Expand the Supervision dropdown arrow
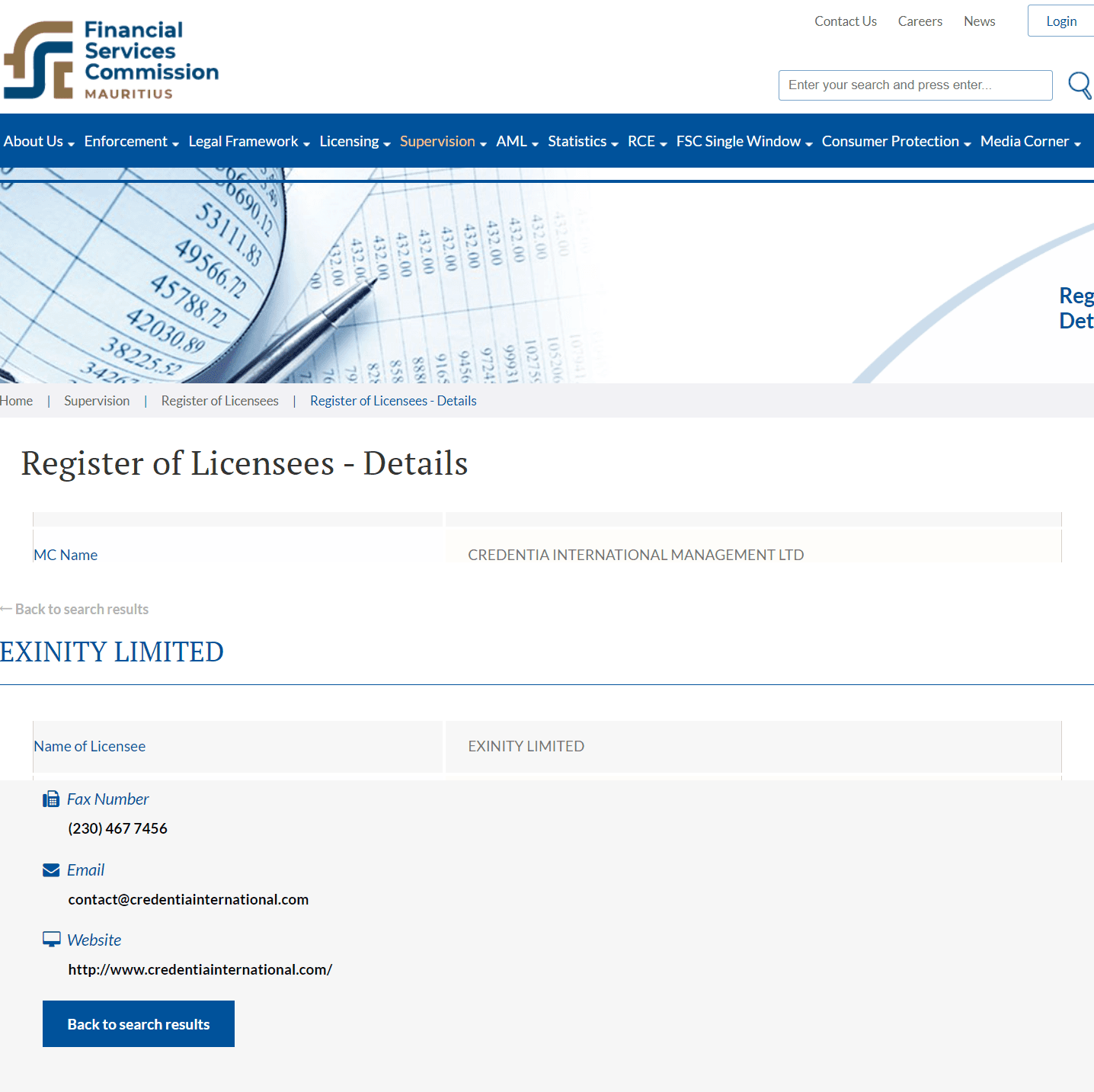 click(x=483, y=144)
